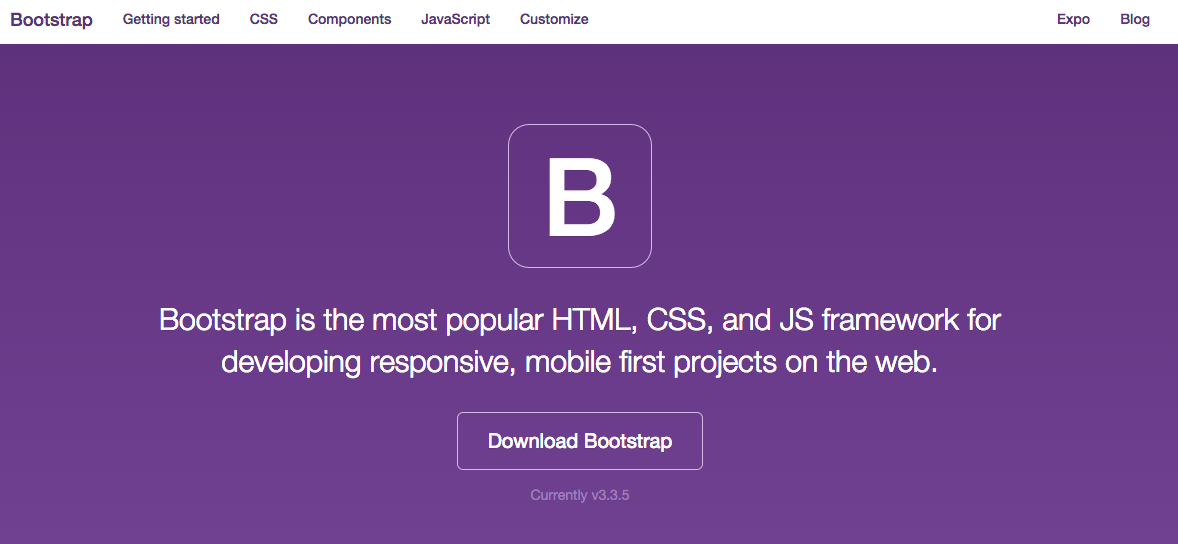The width and height of the screenshot is (1178, 544).
Task: Click the Bootstrap brand link
Action: 52,20
